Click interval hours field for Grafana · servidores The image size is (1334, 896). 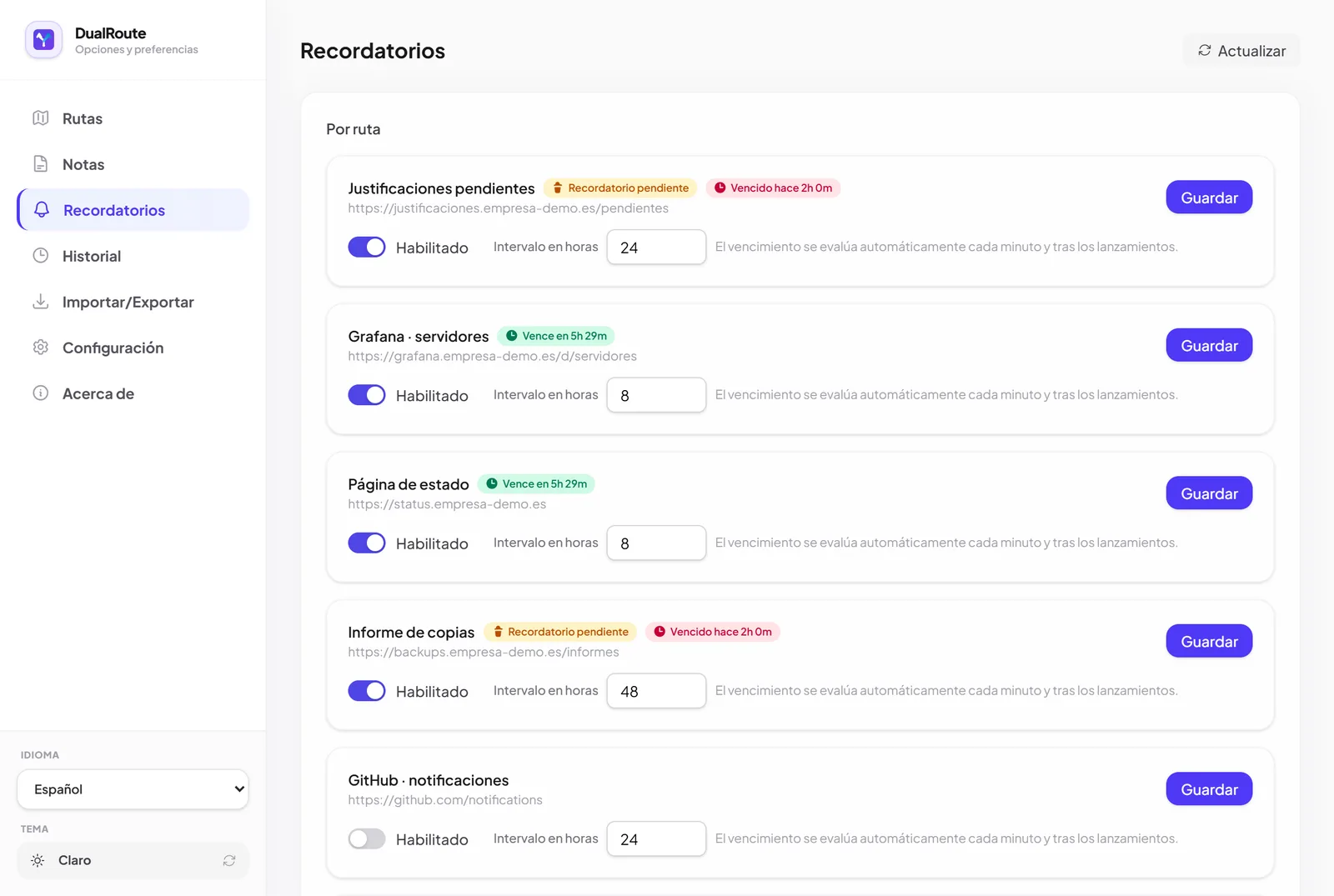656,395
